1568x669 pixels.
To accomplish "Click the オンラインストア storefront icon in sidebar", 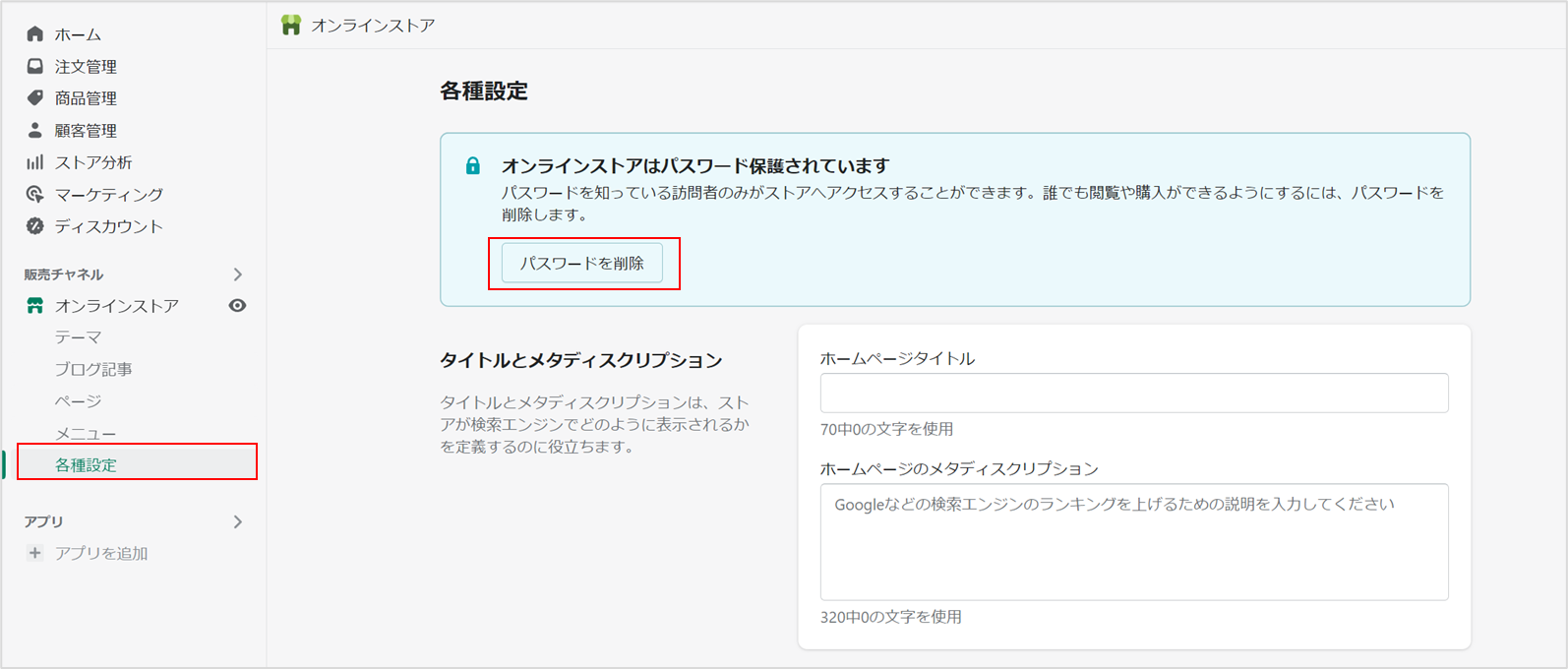I will [35, 306].
